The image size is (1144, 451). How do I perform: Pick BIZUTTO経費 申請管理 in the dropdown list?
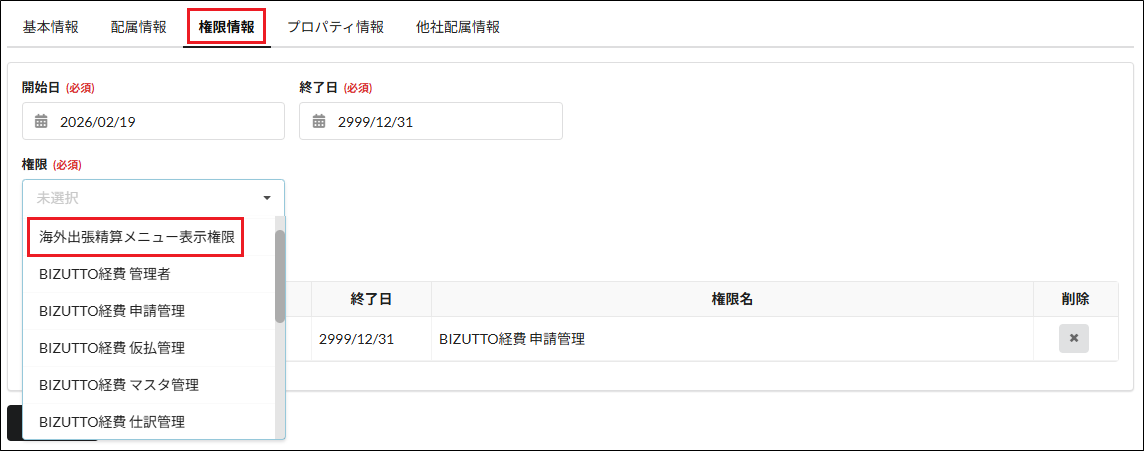click(x=112, y=311)
